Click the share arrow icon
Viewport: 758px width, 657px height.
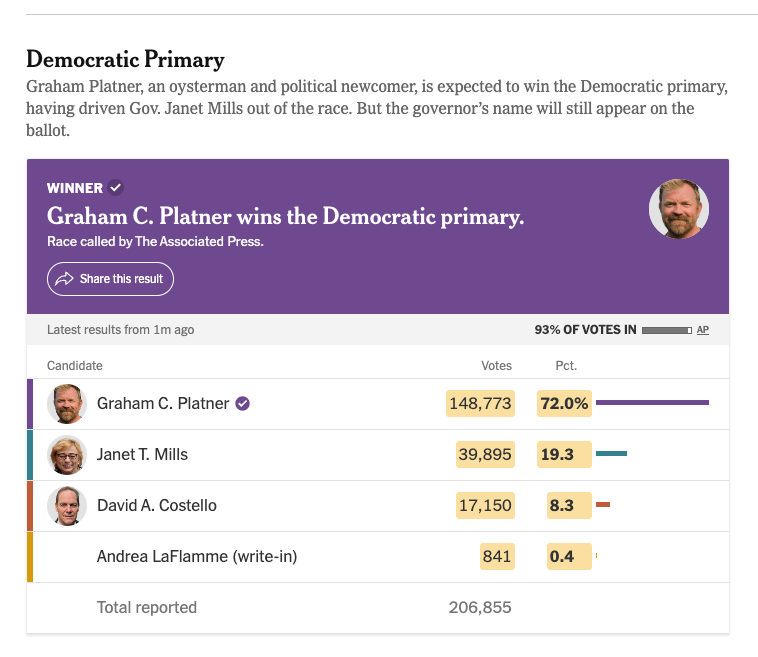(x=64, y=279)
